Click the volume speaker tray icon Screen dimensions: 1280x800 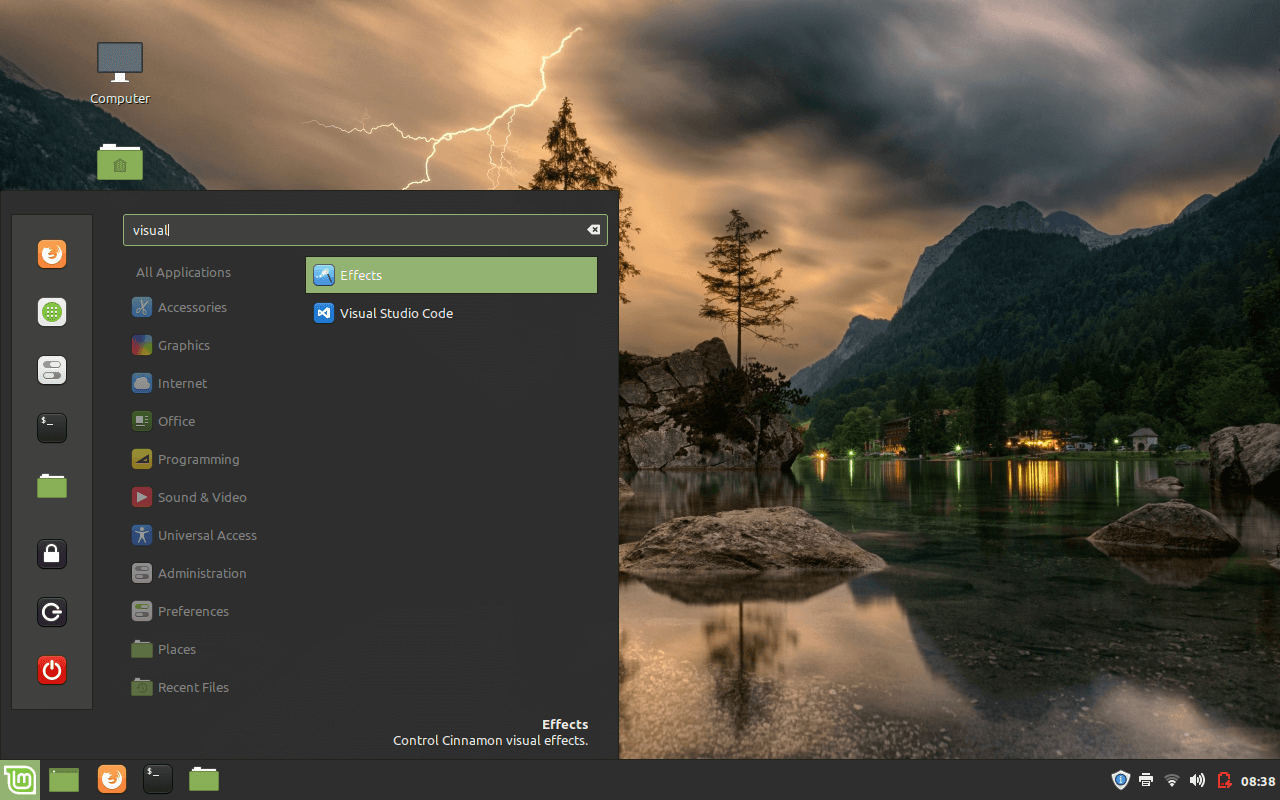point(1197,780)
